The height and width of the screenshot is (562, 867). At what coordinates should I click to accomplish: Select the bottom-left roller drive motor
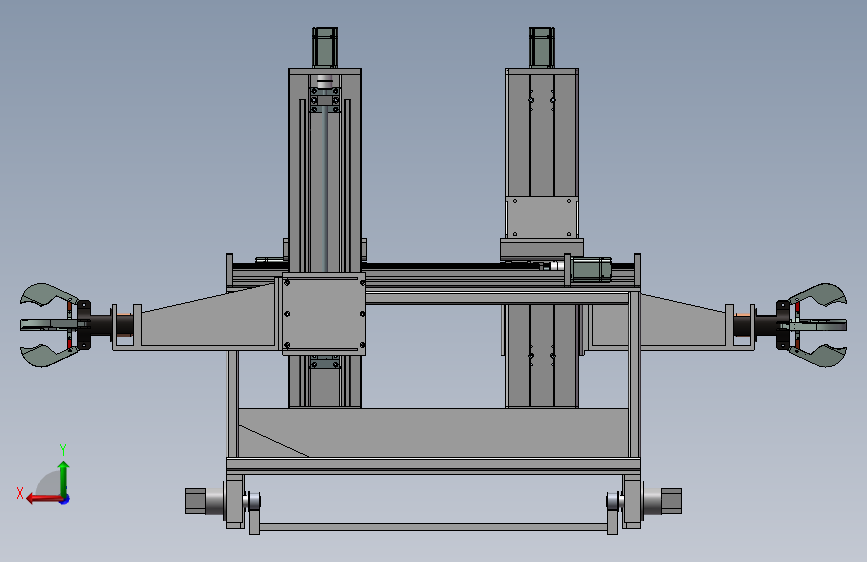pos(205,501)
